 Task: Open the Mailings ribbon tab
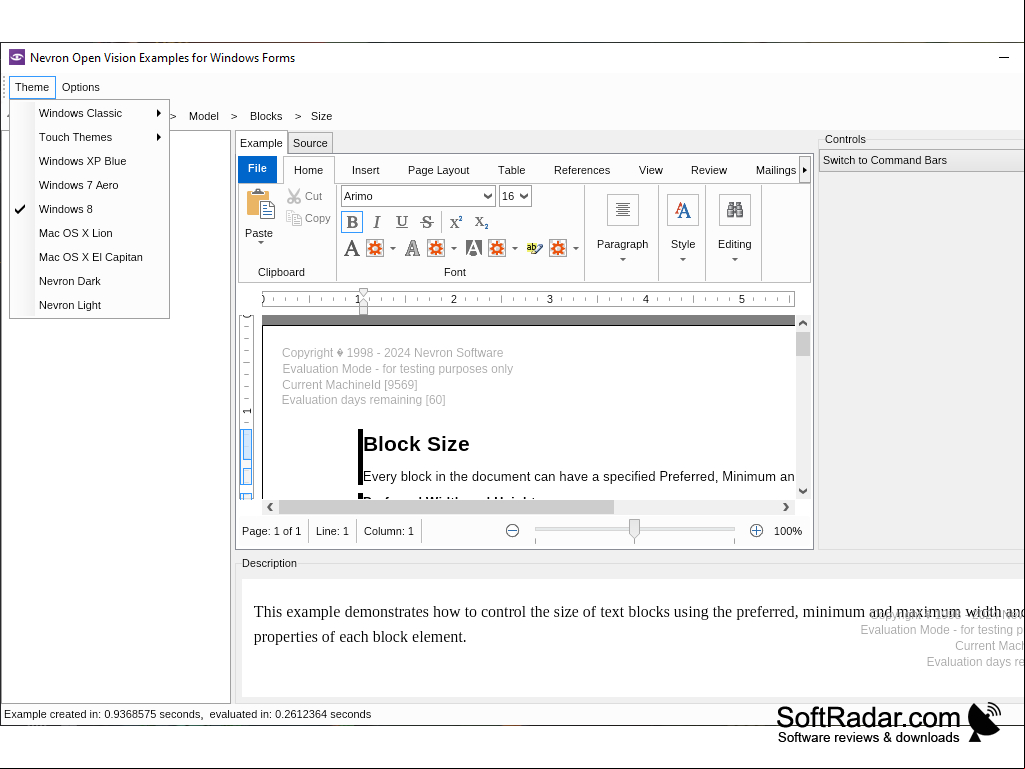tap(776, 170)
